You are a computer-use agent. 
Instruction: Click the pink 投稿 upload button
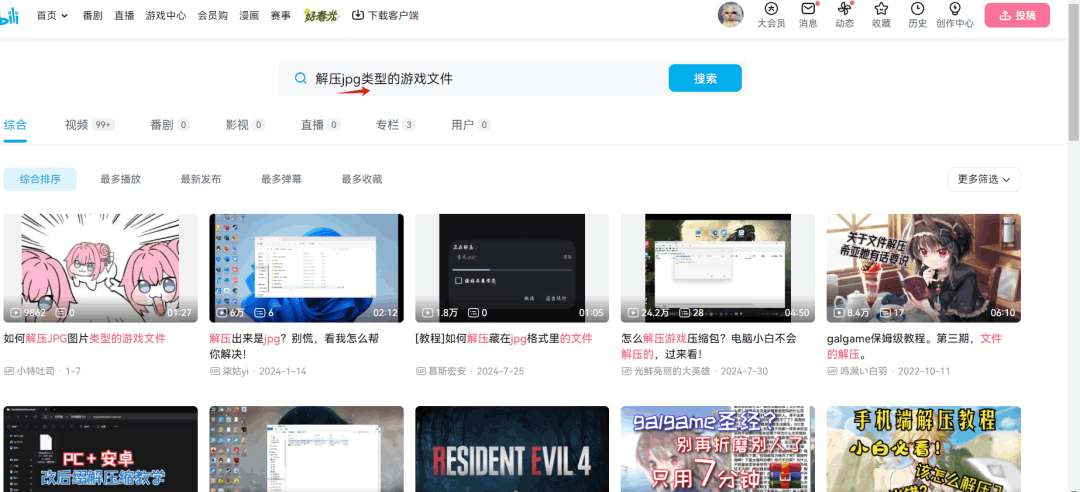pyautogui.click(x=1017, y=15)
